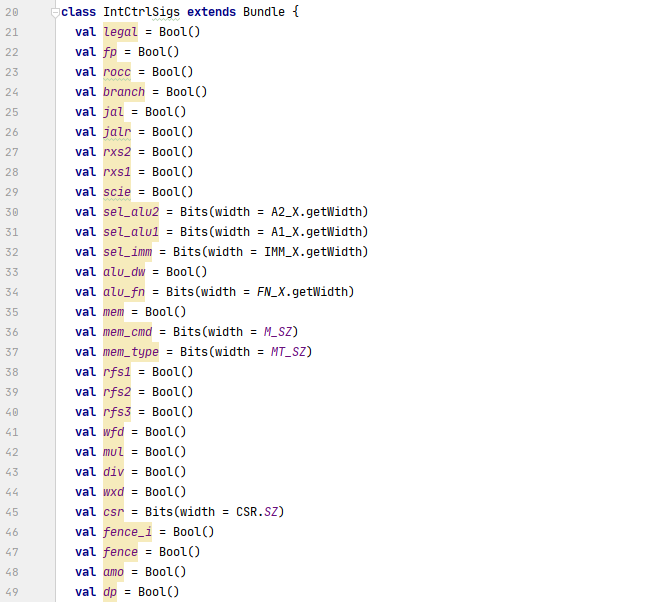The image size is (650, 602).
Task: Click the branch variable name
Action: 124,92
